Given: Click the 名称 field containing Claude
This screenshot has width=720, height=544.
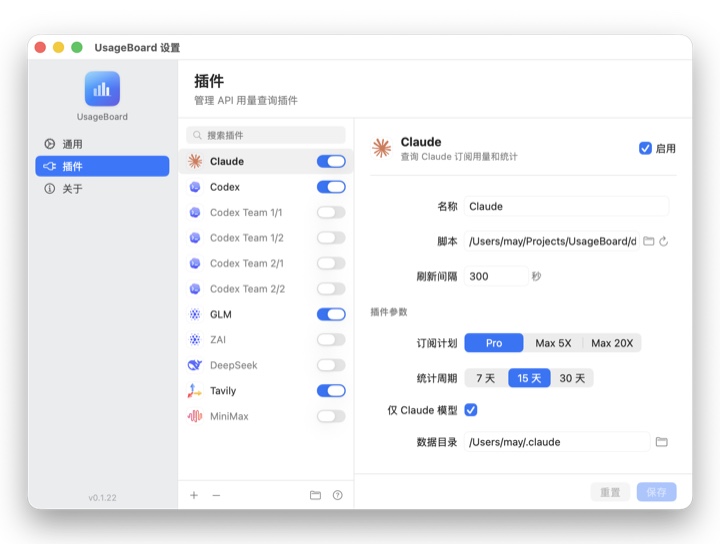Looking at the screenshot, I should [566, 206].
